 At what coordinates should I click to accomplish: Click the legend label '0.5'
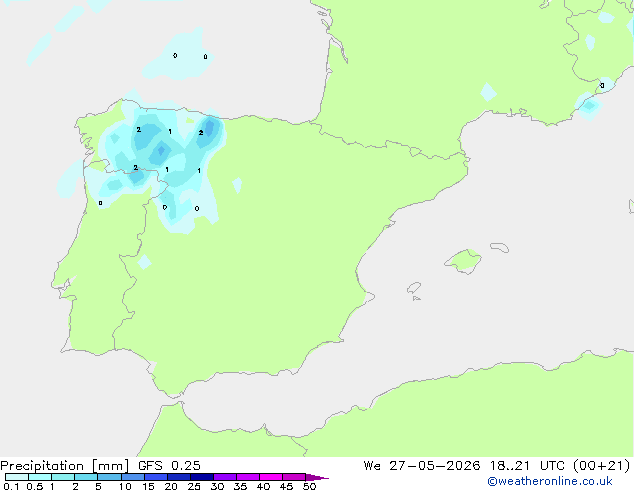click(x=35, y=486)
